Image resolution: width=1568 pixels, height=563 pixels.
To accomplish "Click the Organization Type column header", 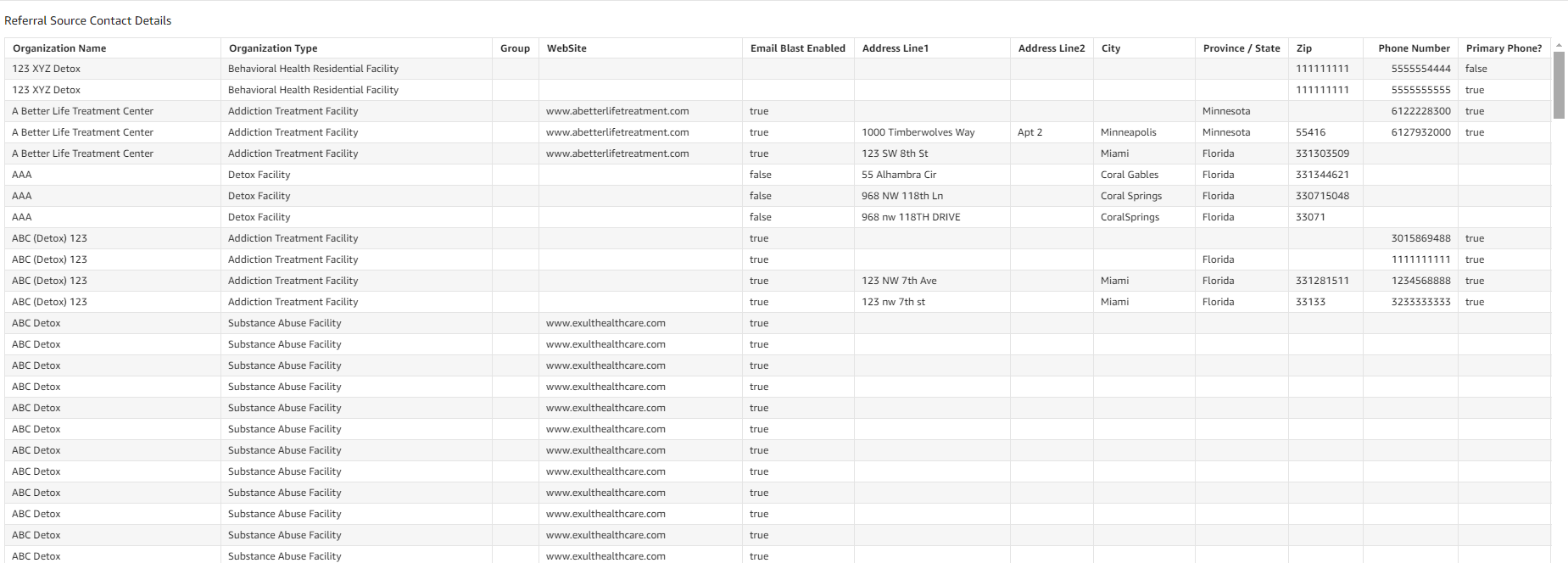I will pyautogui.click(x=273, y=48).
